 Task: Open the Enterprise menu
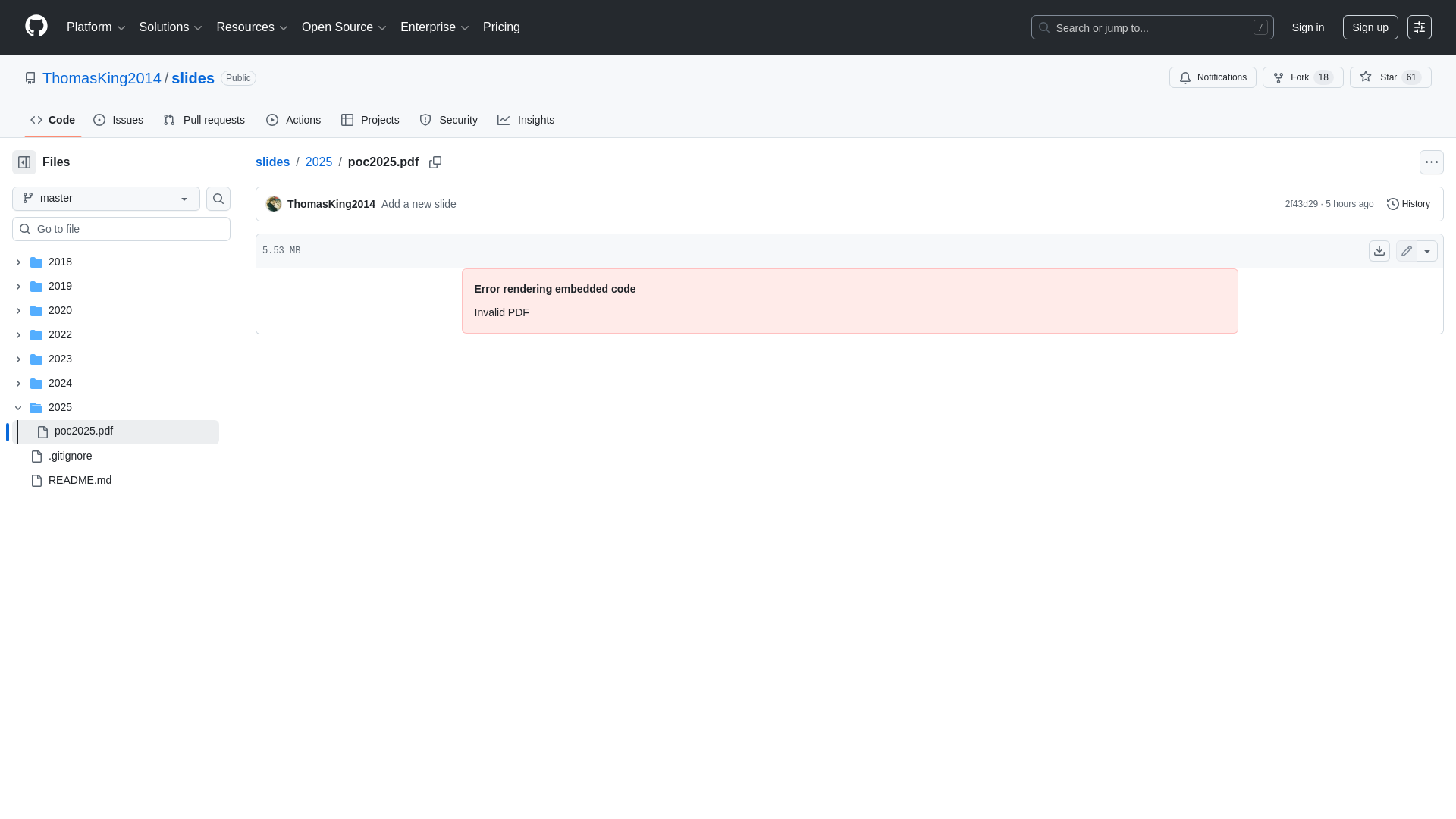pyautogui.click(x=434, y=27)
